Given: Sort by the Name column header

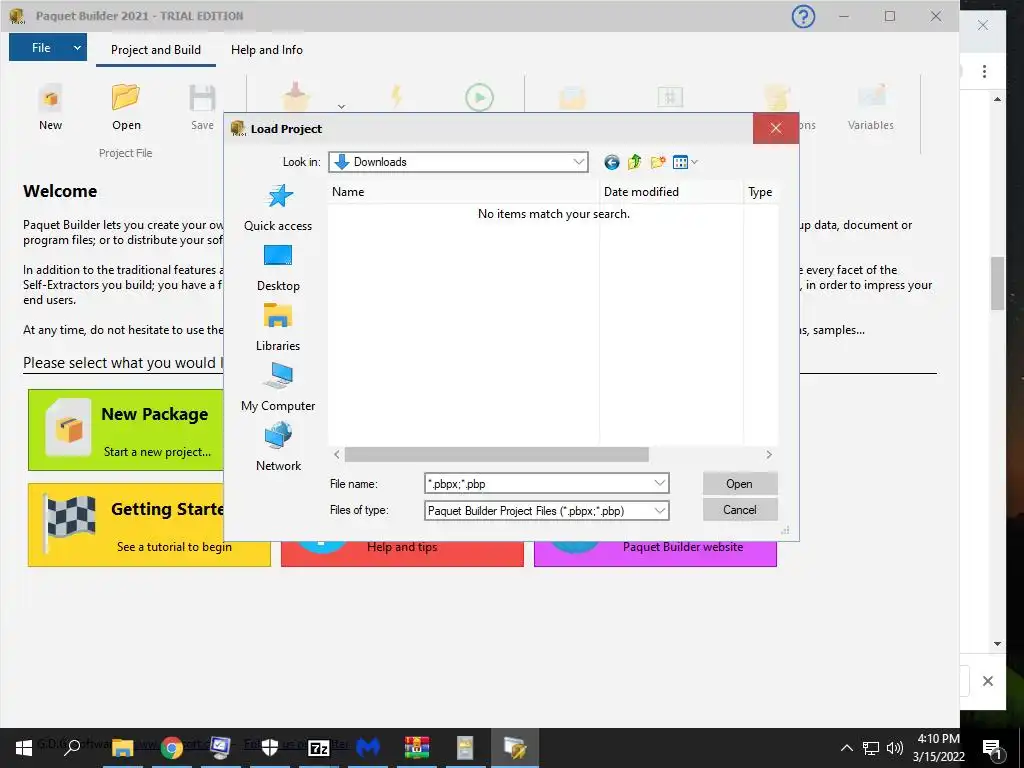Looking at the screenshot, I should [464, 192].
